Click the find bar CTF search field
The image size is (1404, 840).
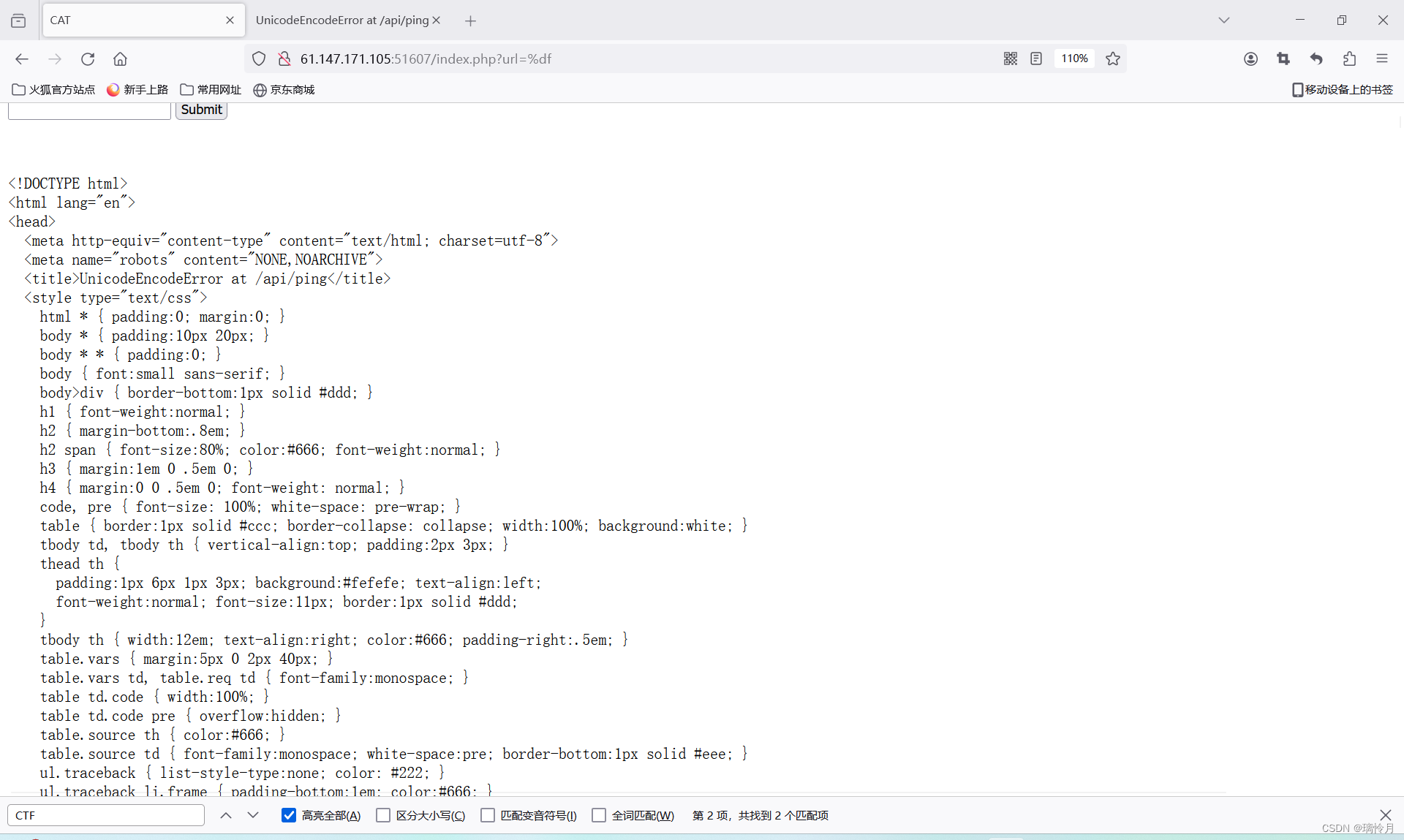[x=106, y=815]
